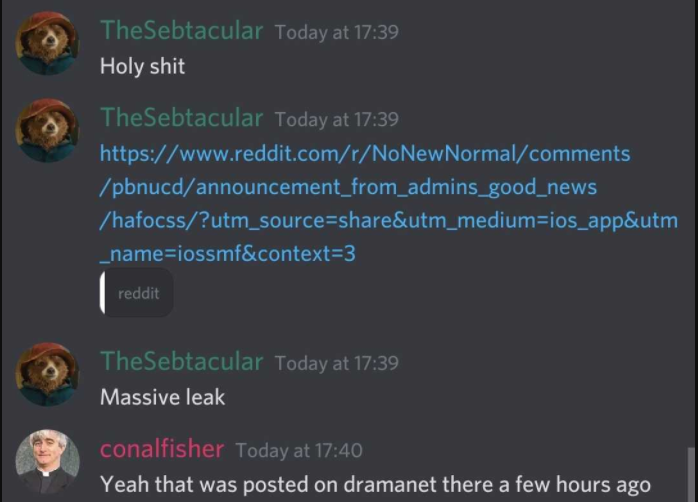Open the bear avatar beside the reddit link message
Screen dimensions: 698x502
click(47, 130)
